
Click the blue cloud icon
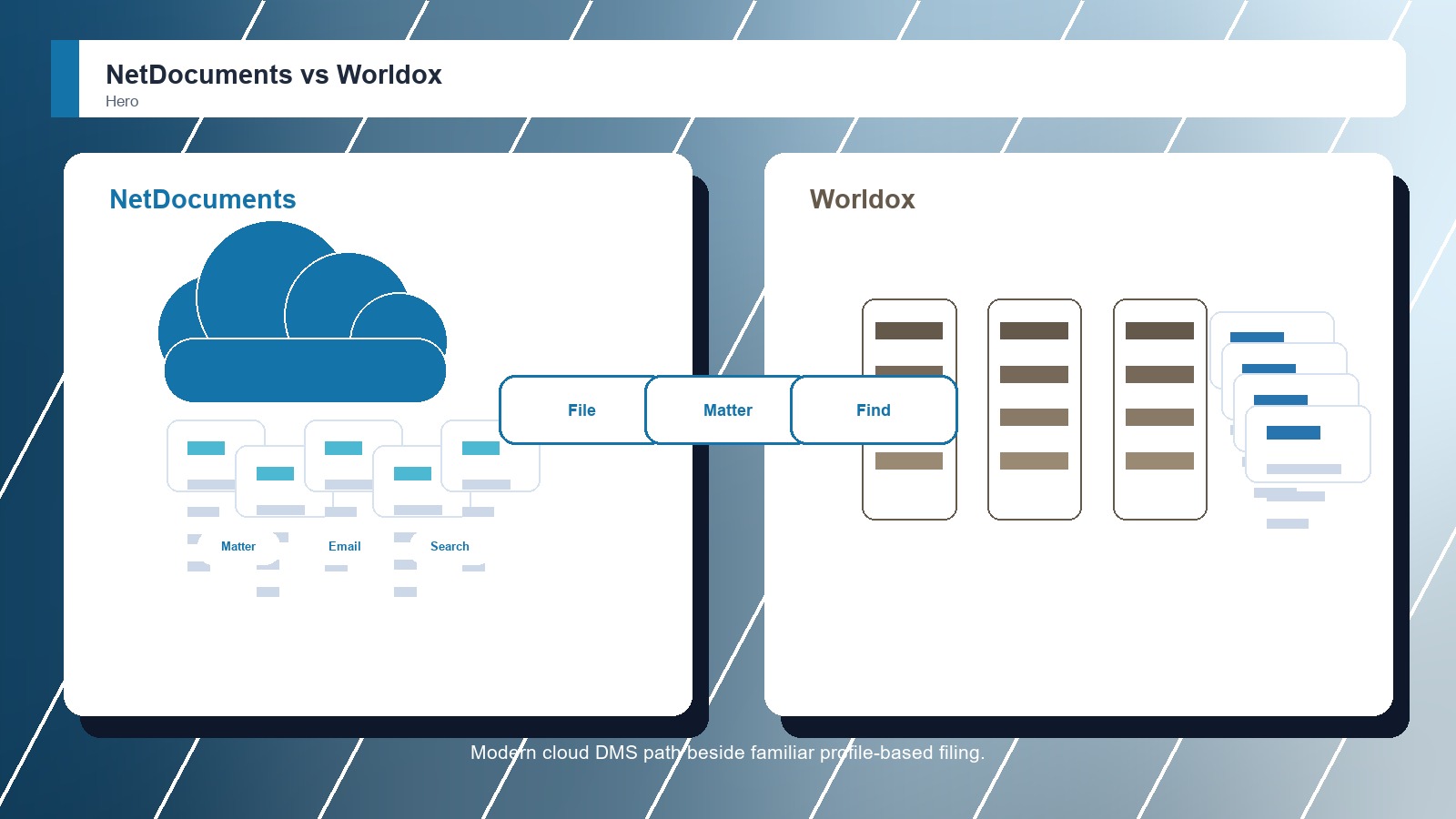(302, 312)
